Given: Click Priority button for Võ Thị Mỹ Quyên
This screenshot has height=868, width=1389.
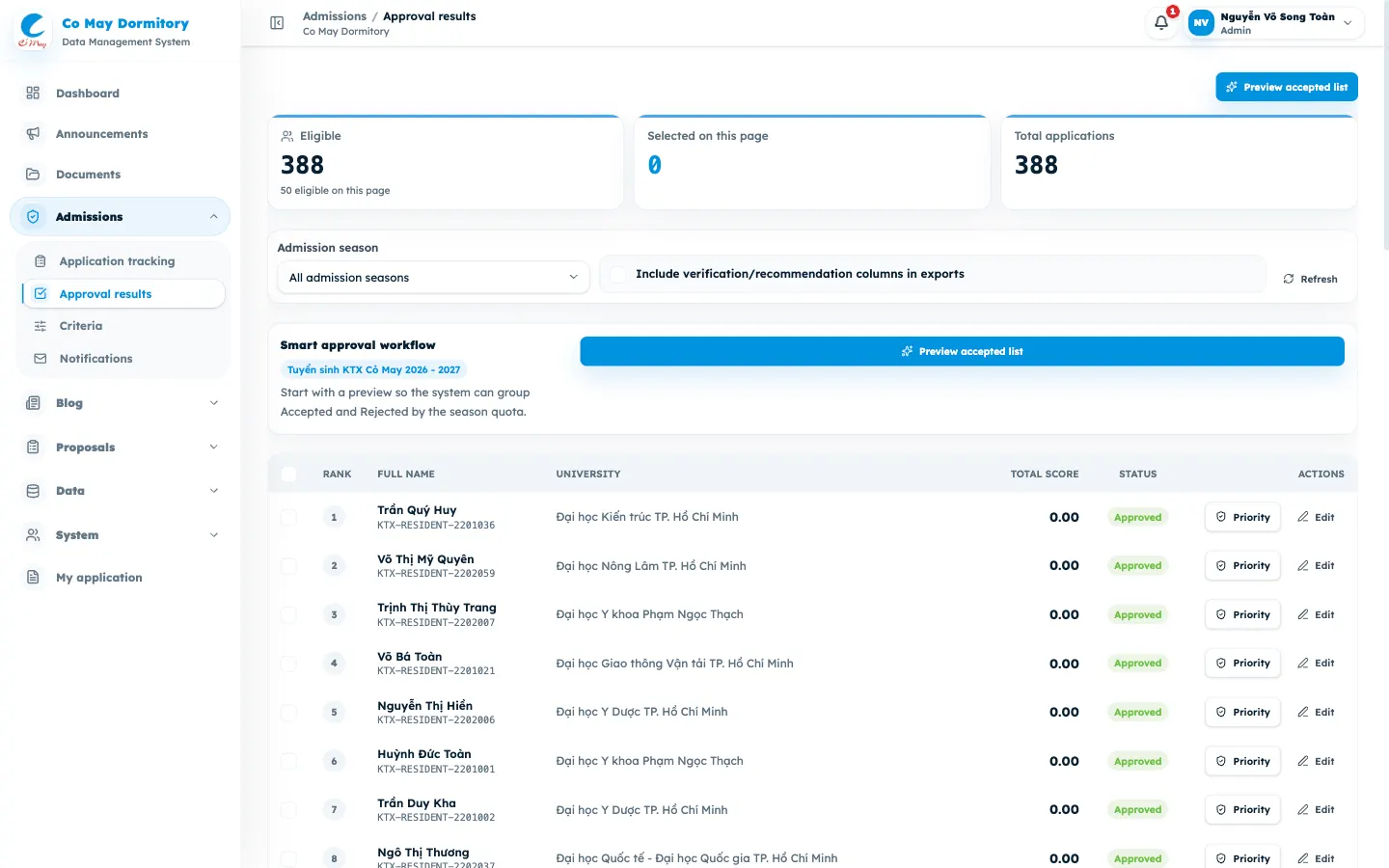Looking at the screenshot, I should coord(1242,566).
